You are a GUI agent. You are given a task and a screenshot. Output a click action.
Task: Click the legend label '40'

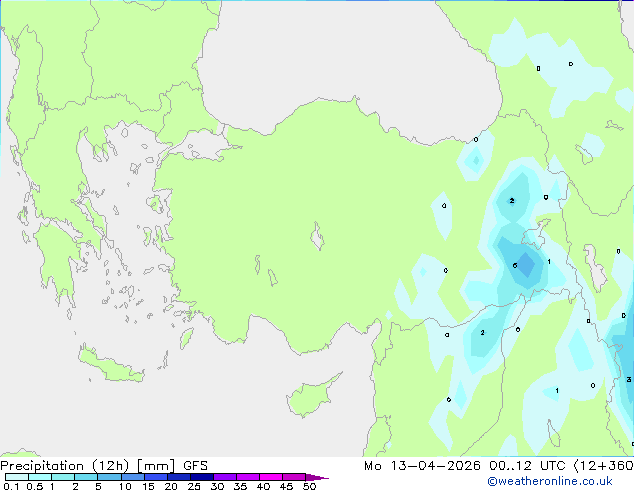tap(263, 486)
